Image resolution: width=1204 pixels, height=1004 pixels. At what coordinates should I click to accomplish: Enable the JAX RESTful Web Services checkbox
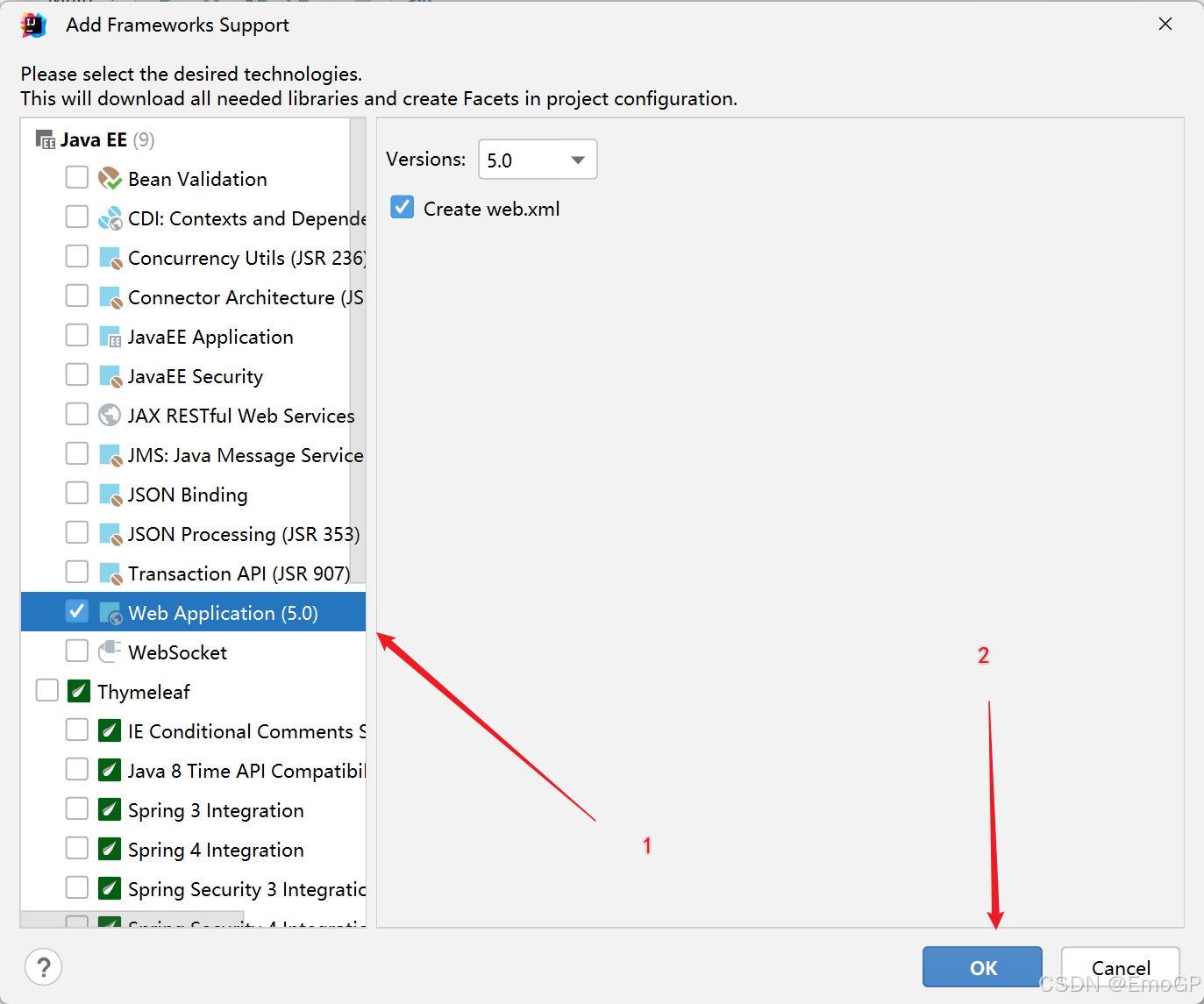[77, 414]
